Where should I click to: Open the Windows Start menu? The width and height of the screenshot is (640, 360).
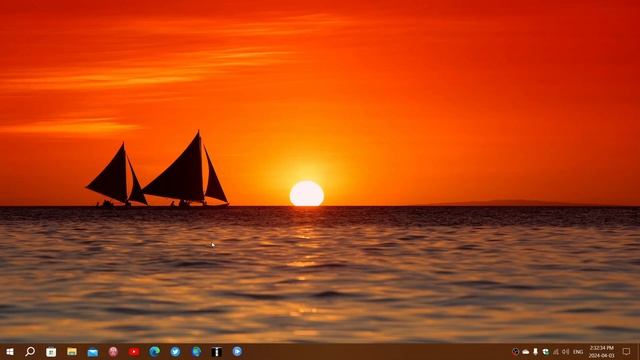click(x=10, y=351)
